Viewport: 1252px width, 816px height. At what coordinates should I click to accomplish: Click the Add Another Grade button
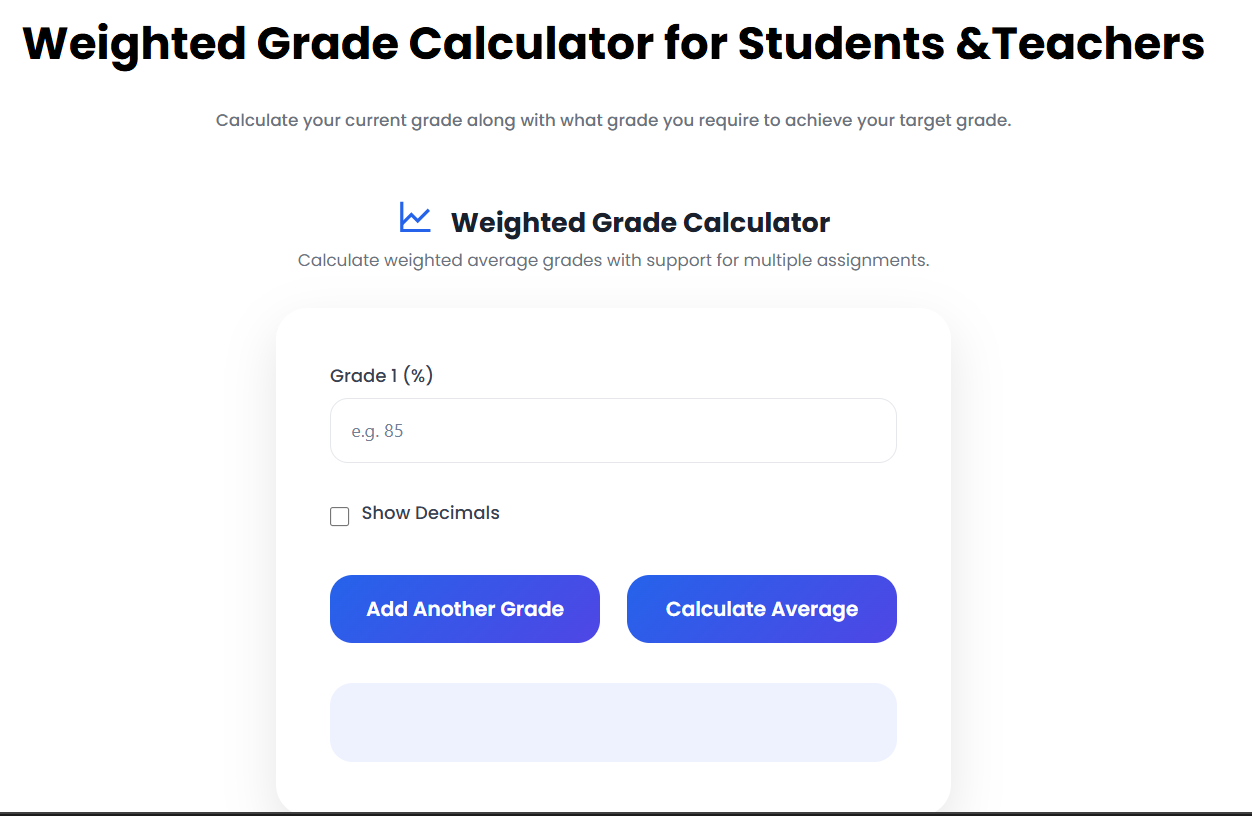point(464,609)
